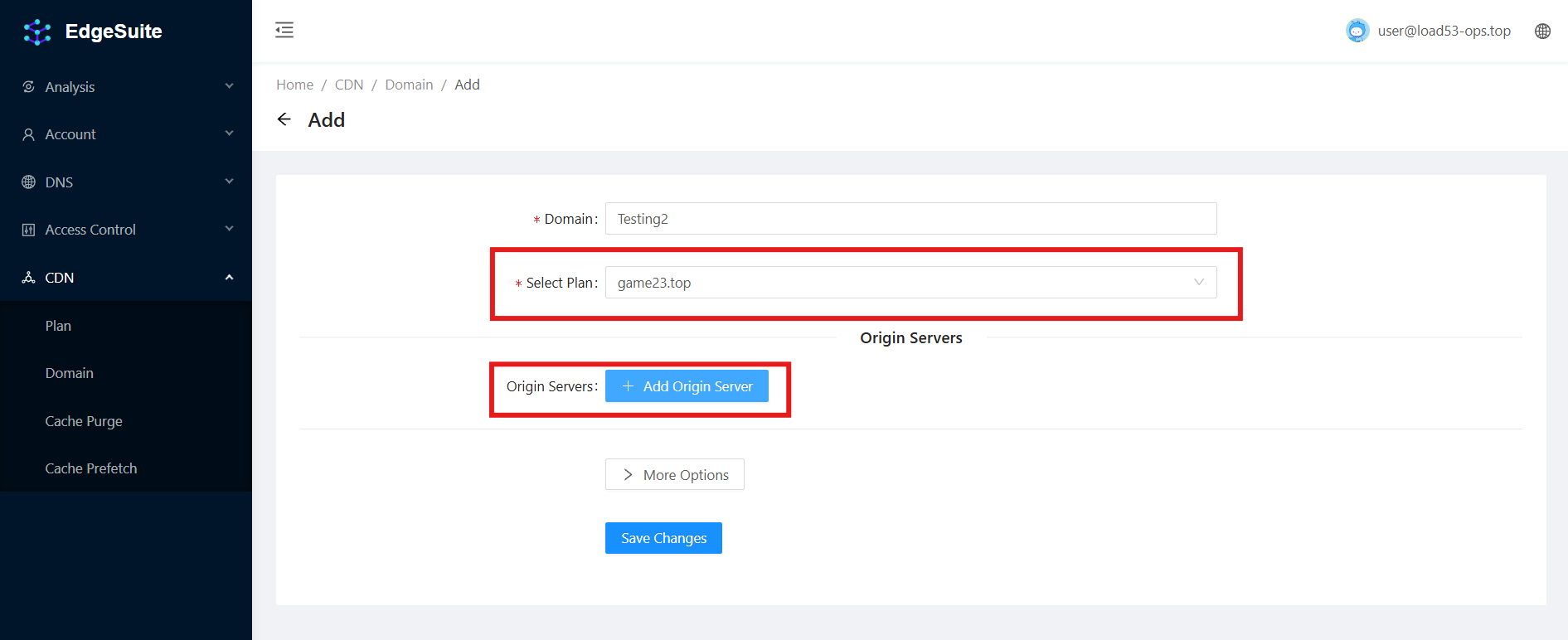Open the language globe icon
Screen dimensions: 1568x640
[1542, 31]
